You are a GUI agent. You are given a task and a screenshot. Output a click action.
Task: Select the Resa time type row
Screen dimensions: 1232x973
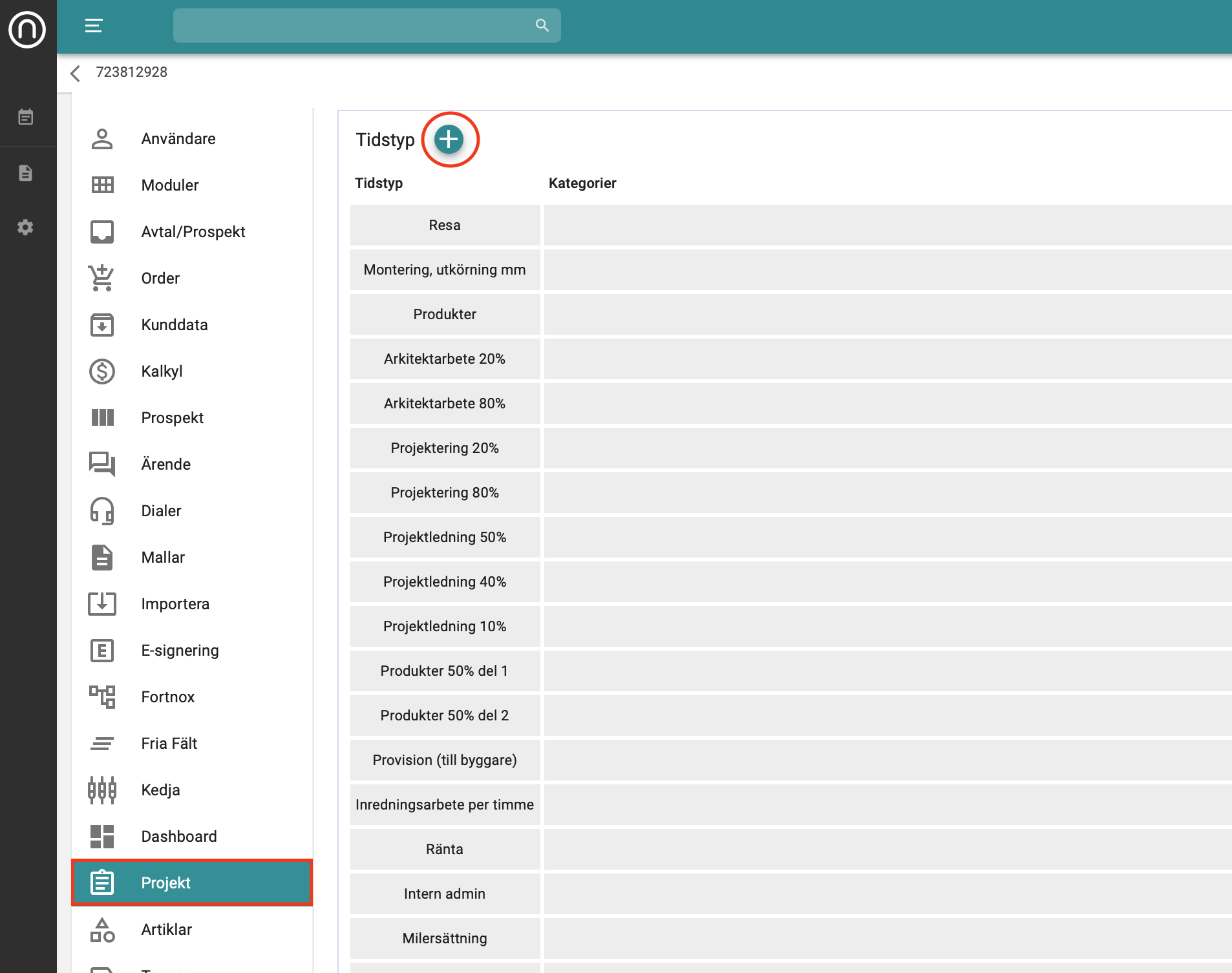pos(445,225)
